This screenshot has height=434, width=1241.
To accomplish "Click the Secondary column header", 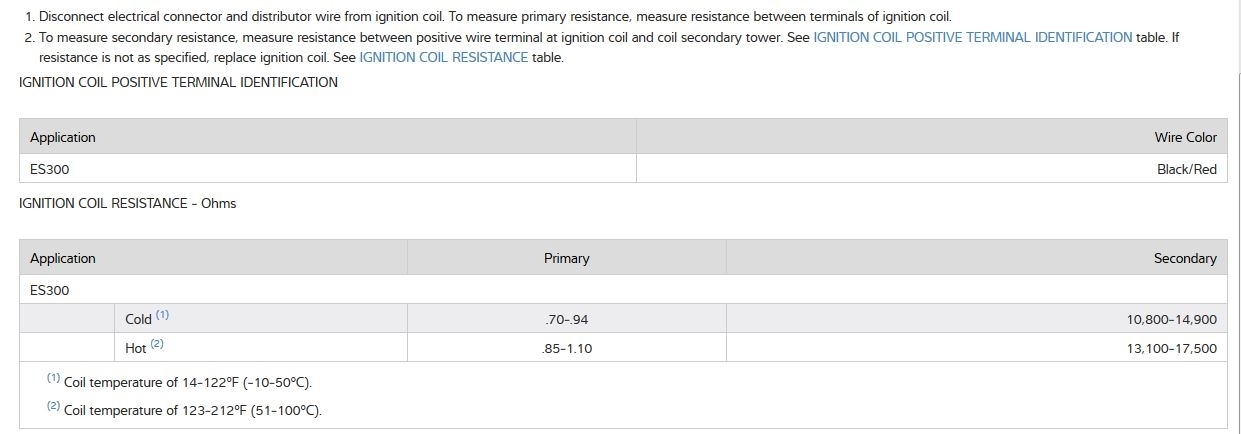I will (x=1184, y=258).
